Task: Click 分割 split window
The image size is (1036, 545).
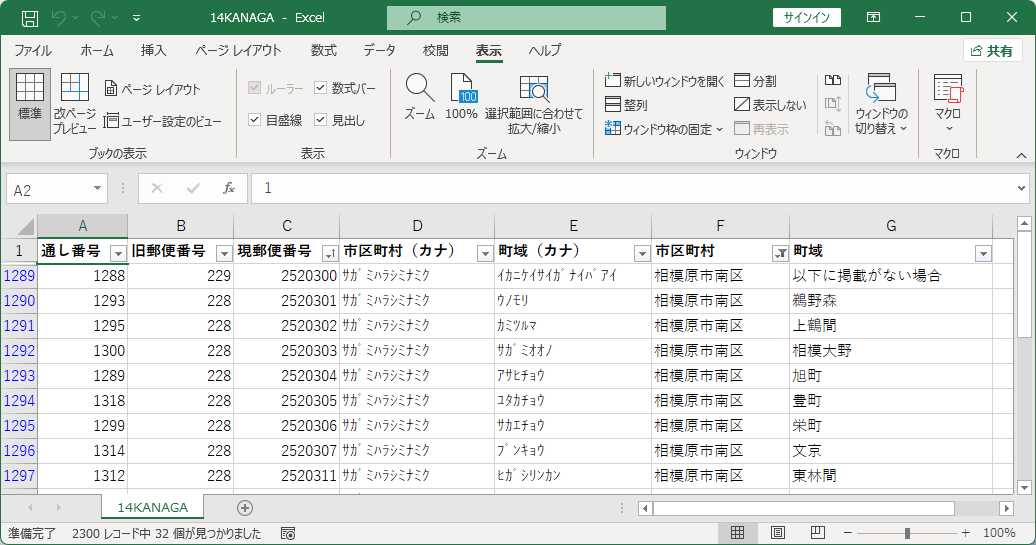Action: tap(756, 81)
